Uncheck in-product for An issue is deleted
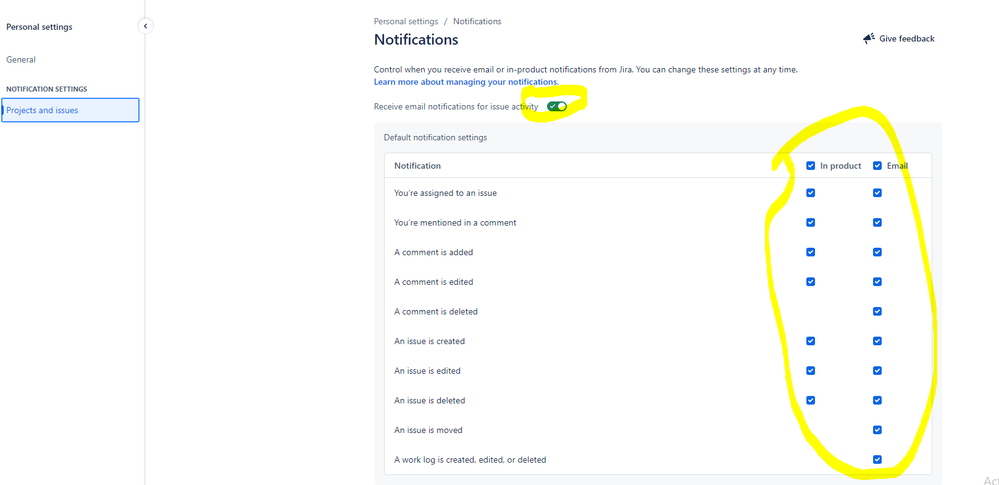 pos(810,400)
